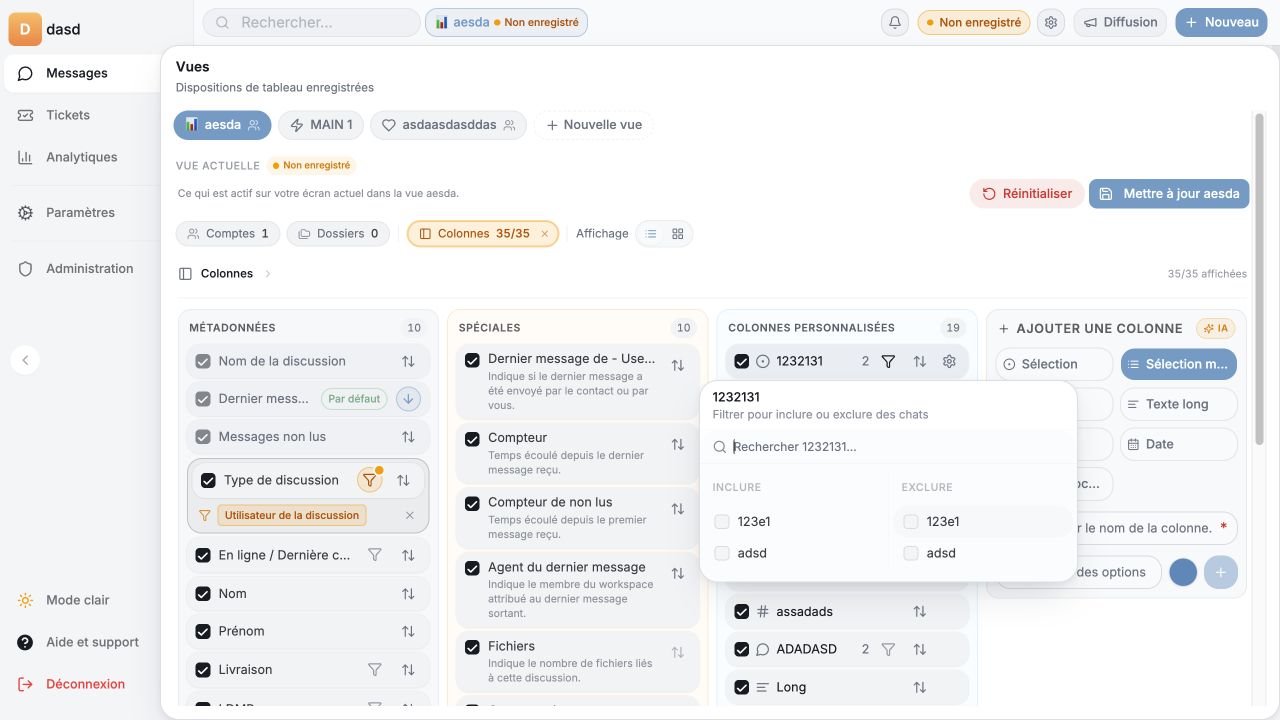Select the MAIN 1 view tab
The image size is (1280, 720).
coord(321,125)
